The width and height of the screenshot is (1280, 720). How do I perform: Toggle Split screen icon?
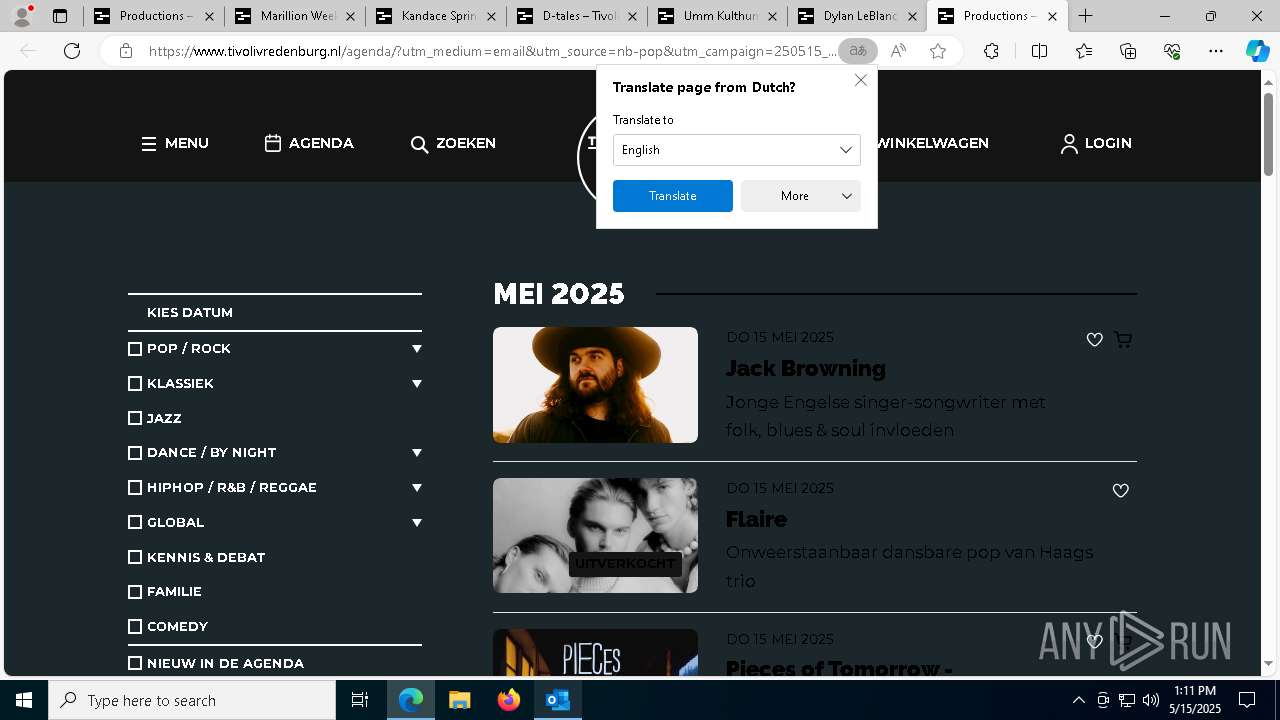pos(1039,51)
